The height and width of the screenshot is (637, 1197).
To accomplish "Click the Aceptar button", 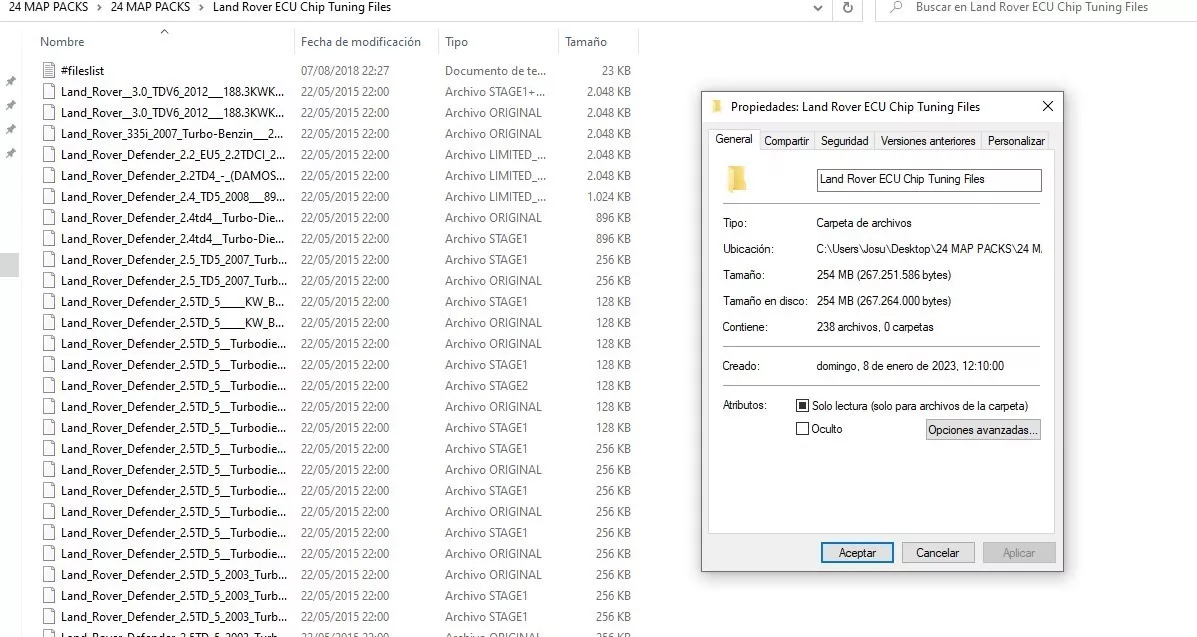I will click(x=857, y=552).
